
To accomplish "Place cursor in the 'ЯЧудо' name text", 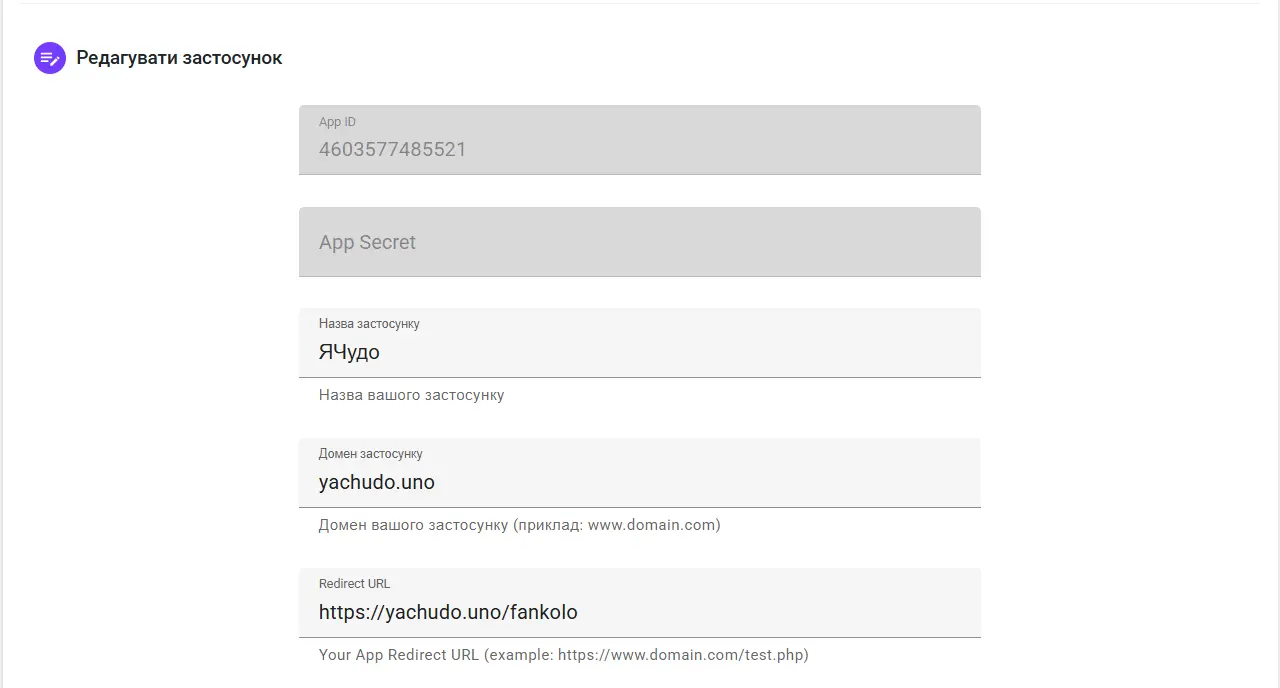I will coord(349,353).
